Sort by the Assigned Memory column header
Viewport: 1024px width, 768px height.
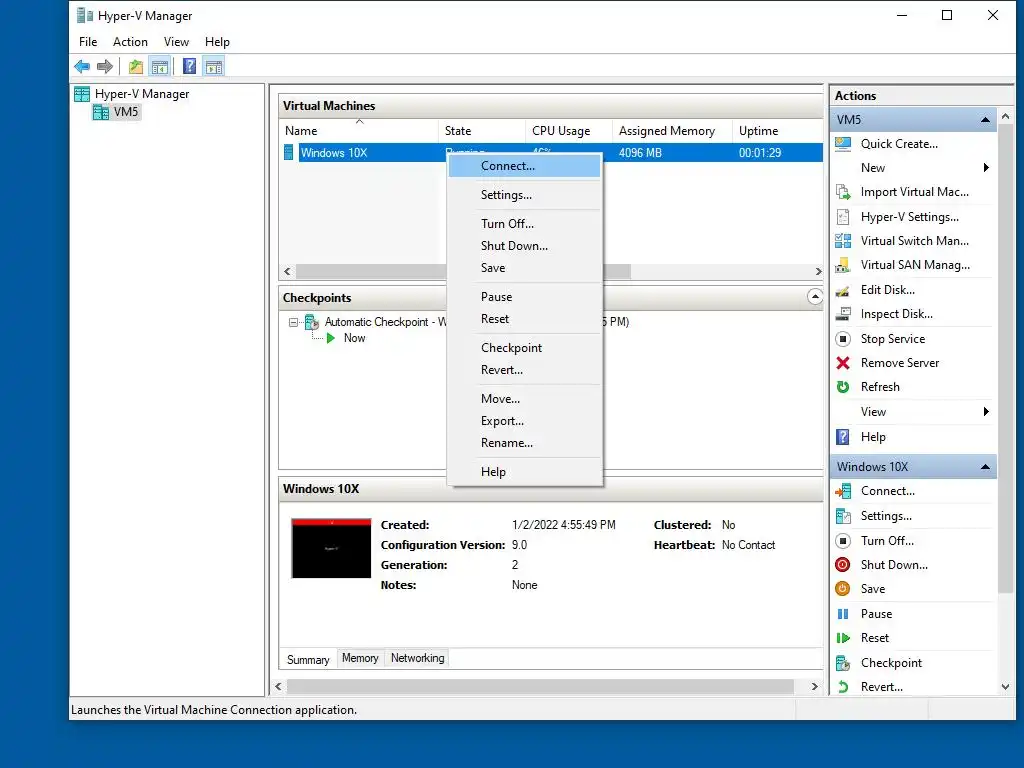point(672,131)
